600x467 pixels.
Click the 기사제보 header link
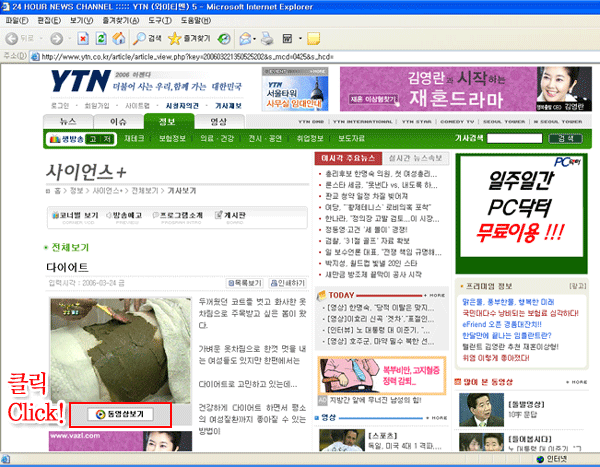[x=228, y=106]
